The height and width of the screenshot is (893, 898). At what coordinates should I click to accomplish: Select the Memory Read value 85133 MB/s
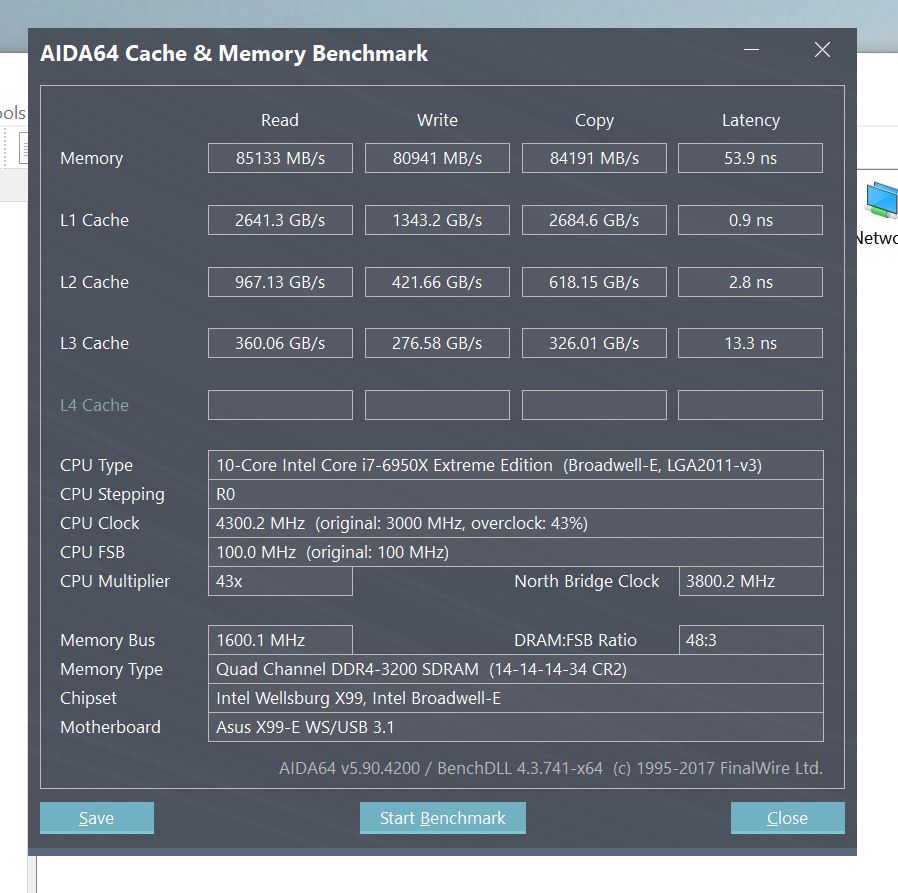[280, 158]
